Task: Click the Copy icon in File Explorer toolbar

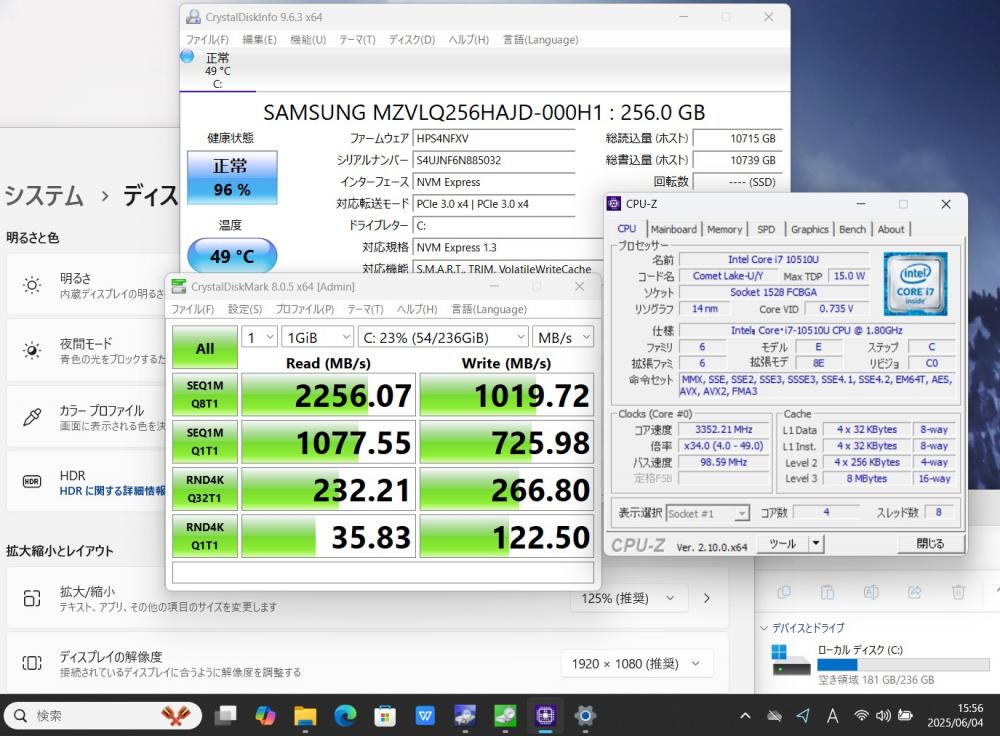Action: [784, 592]
